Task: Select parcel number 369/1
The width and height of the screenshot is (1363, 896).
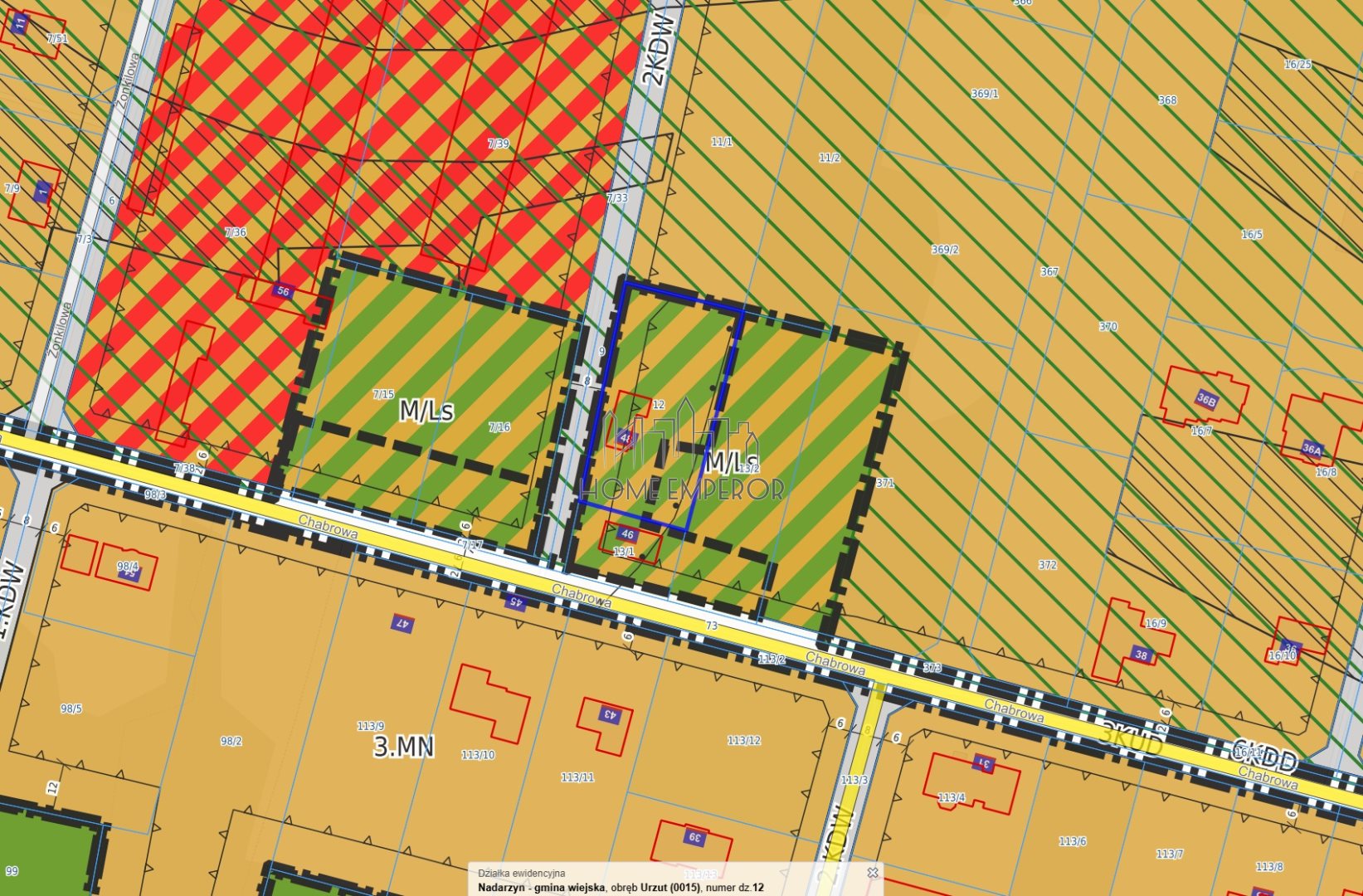Action: pos(985,94)
